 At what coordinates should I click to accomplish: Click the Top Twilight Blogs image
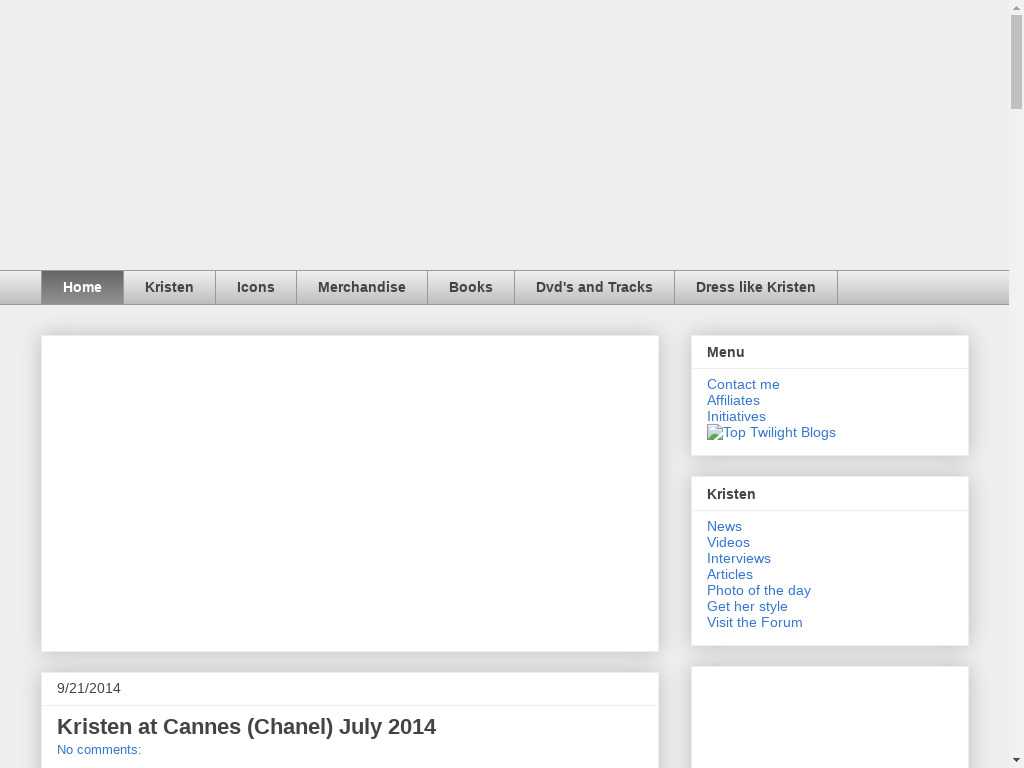(x=771, y=432)
